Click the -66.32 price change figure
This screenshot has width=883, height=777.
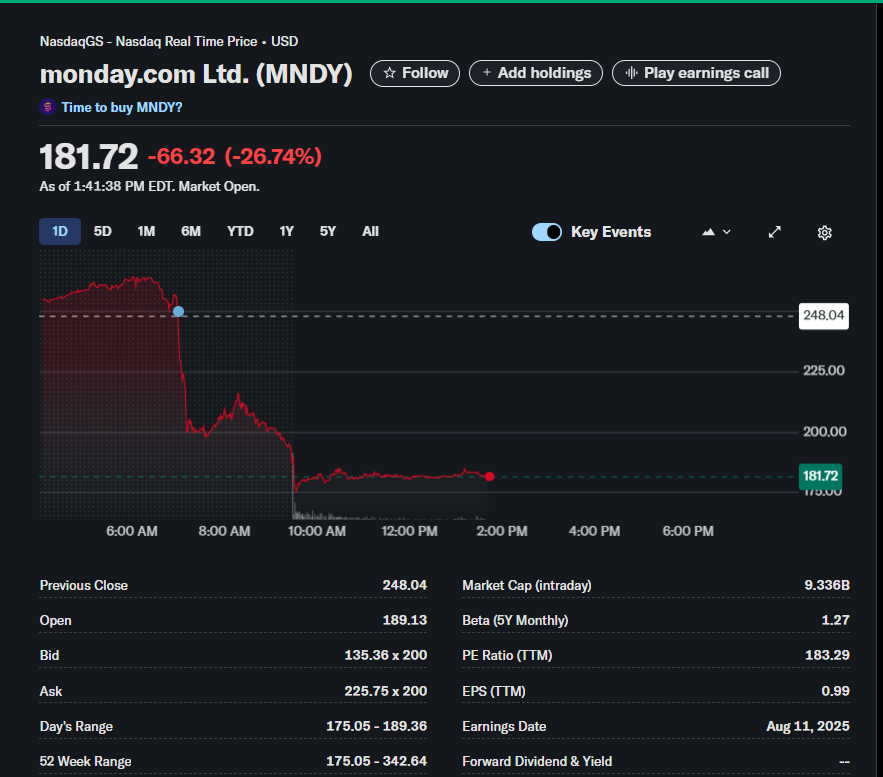click(x=181, y=157)
